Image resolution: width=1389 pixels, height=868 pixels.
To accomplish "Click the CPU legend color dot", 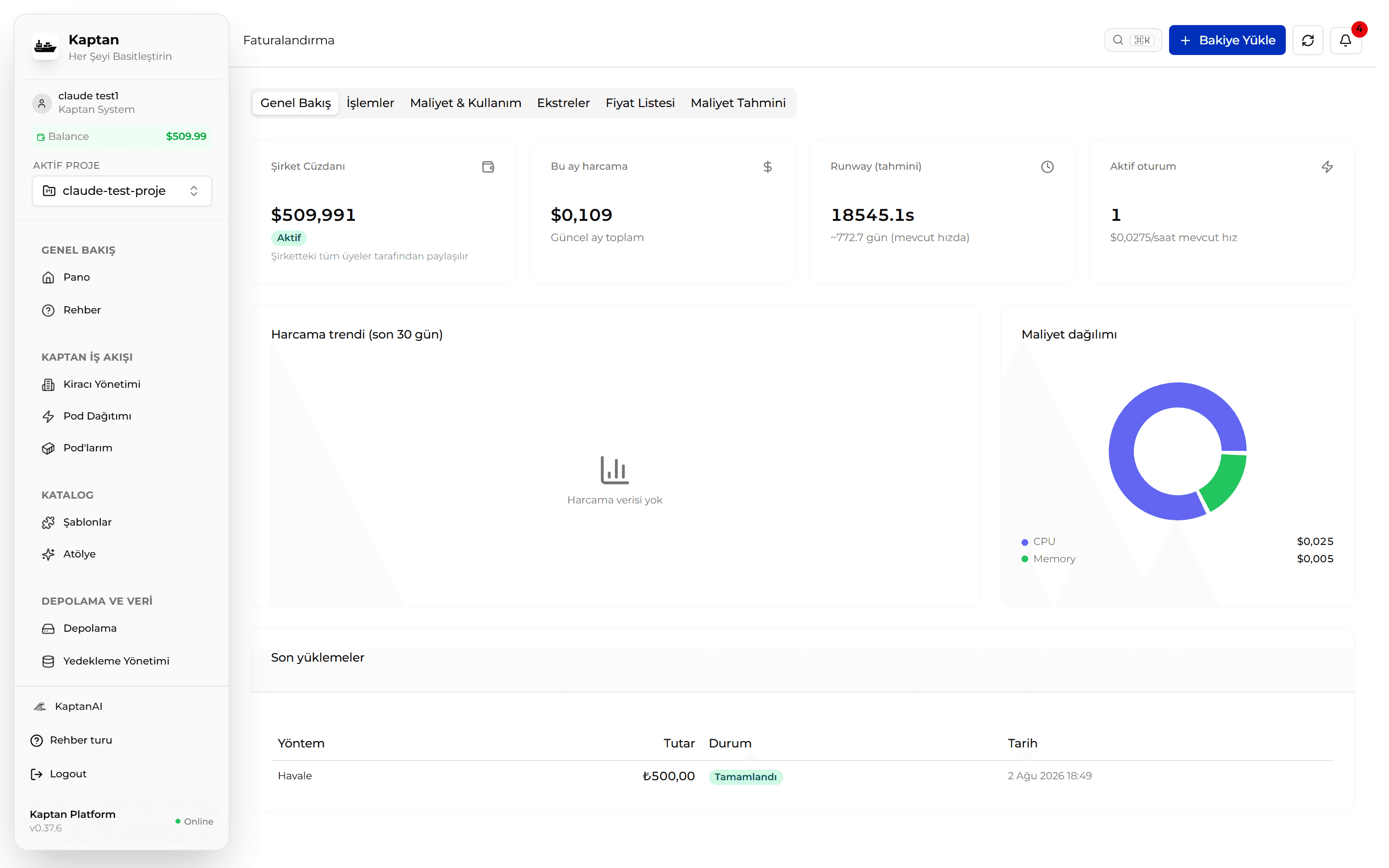I will pyautogui.click(x=1024, y=542).
